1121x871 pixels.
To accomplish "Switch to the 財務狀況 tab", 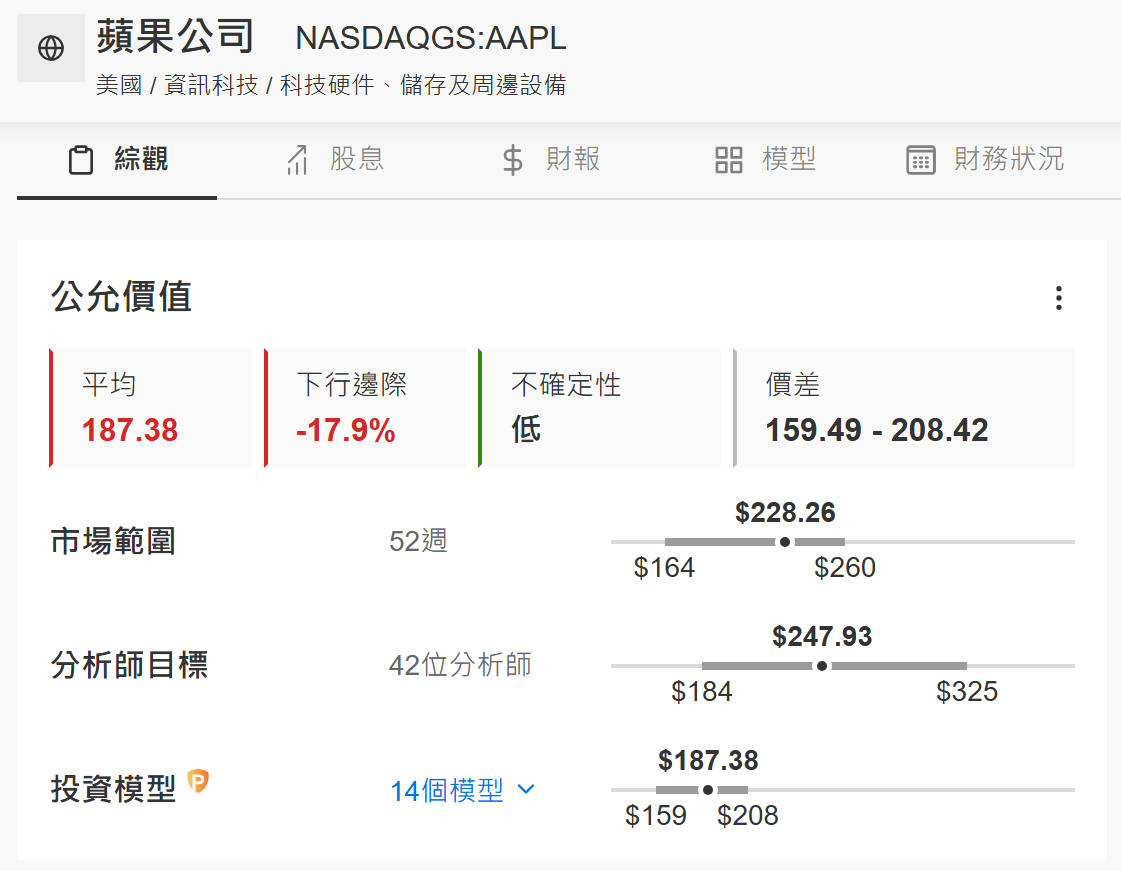I will click(x=1008, y=159).
